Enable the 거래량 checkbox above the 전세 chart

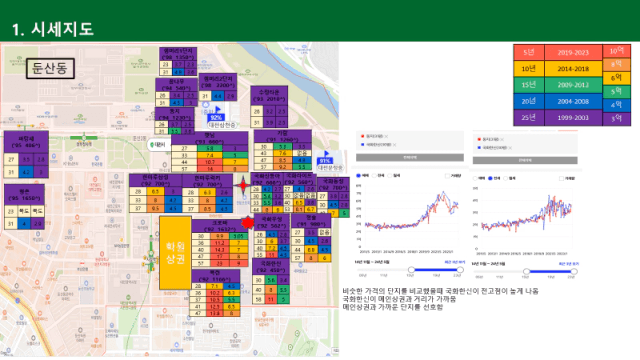click(x=561, y=178)
